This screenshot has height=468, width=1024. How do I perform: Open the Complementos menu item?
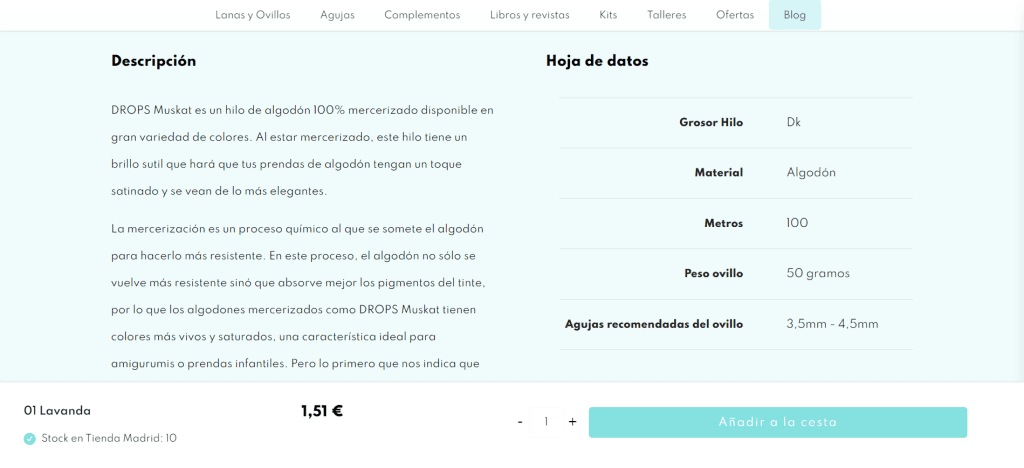tap(422, 15)
